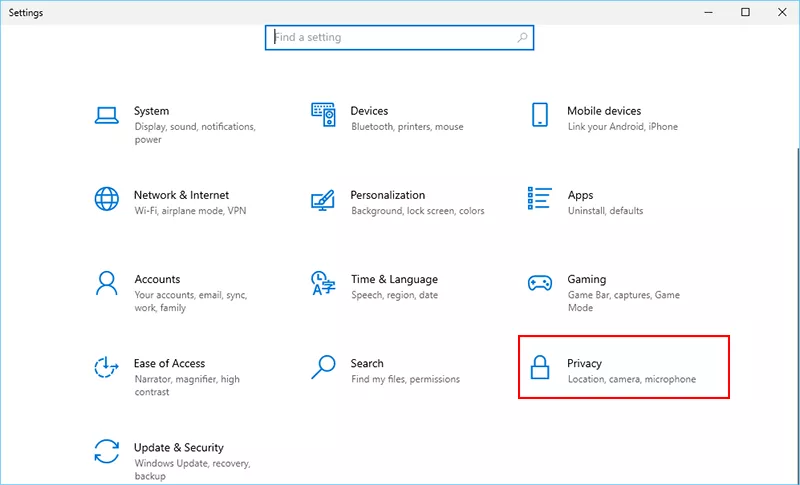Click the System laptop icon
The image size is (800, 485).
pos(107,114)
